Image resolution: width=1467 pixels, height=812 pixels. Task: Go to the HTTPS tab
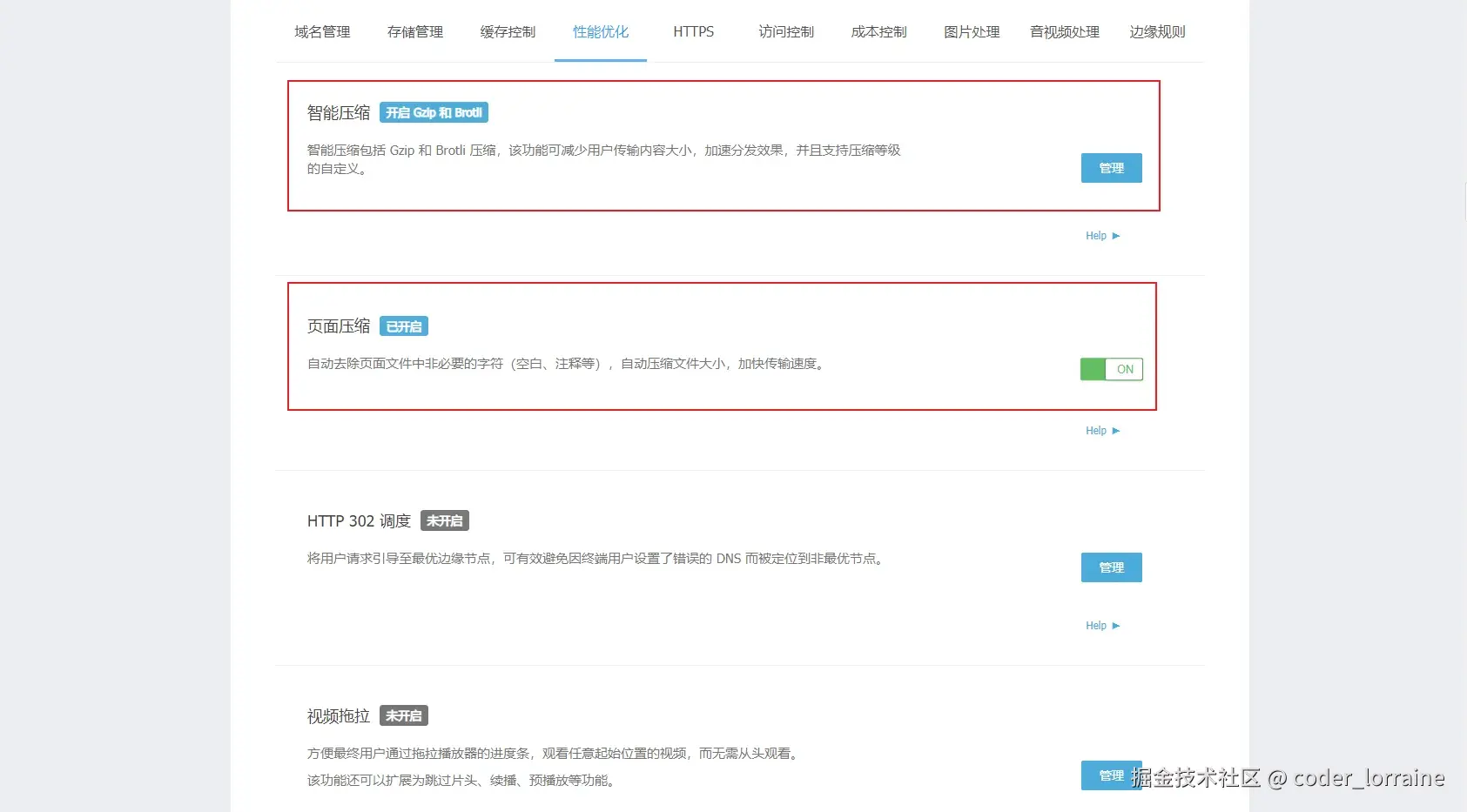click(694, 32)
